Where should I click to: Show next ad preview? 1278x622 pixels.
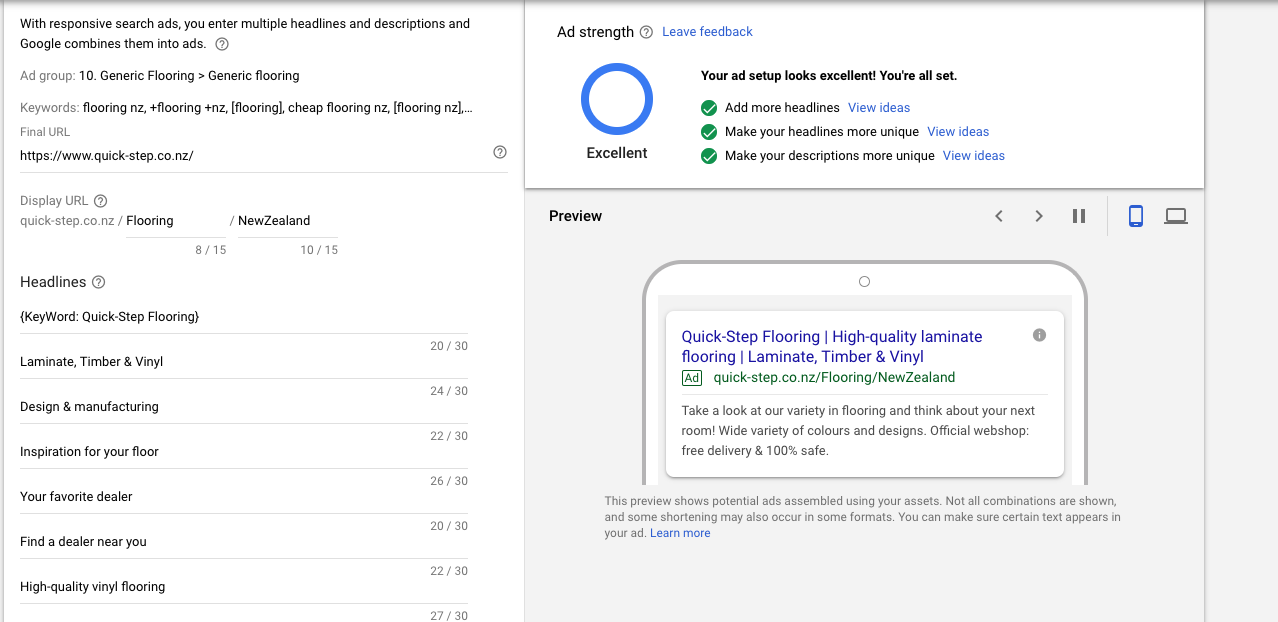pyautogui.click(x=1039, y=216)
